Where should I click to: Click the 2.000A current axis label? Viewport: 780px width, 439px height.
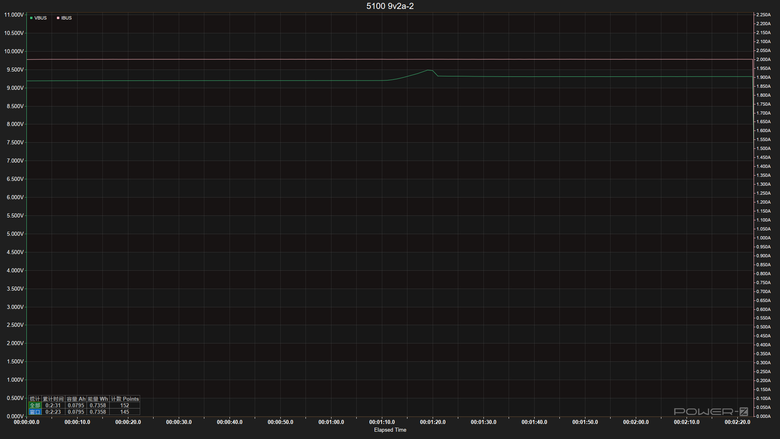(x=763, y=59)
